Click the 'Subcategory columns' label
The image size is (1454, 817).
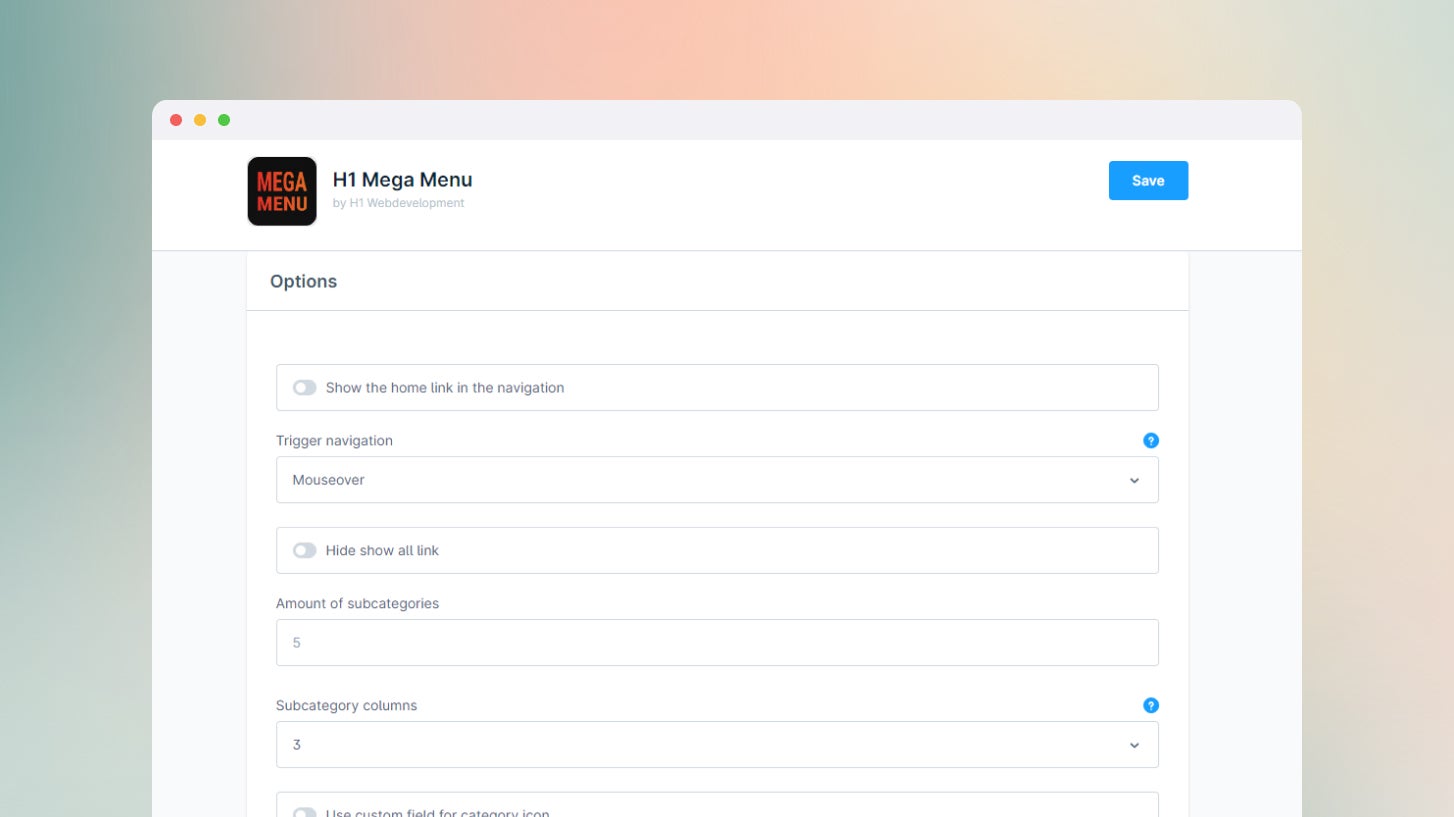[x=346, y=706]
